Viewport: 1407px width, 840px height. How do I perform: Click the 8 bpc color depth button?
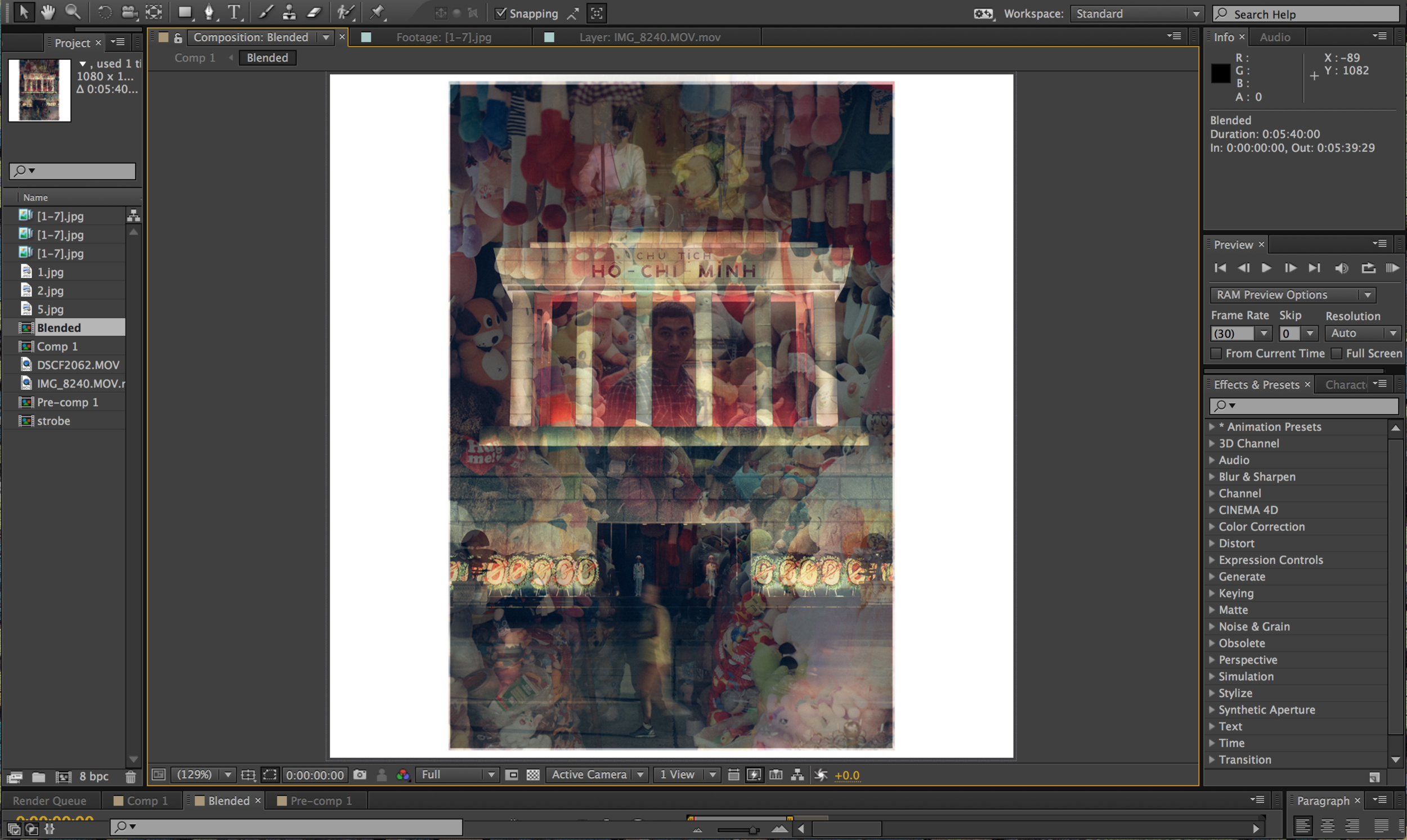[x=93, y=777]
